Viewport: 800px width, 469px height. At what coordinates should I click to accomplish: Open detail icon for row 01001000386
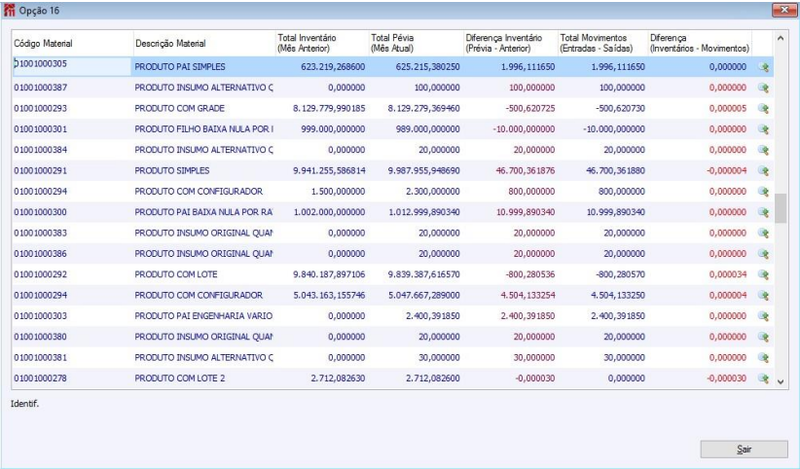tap(763, 254)
